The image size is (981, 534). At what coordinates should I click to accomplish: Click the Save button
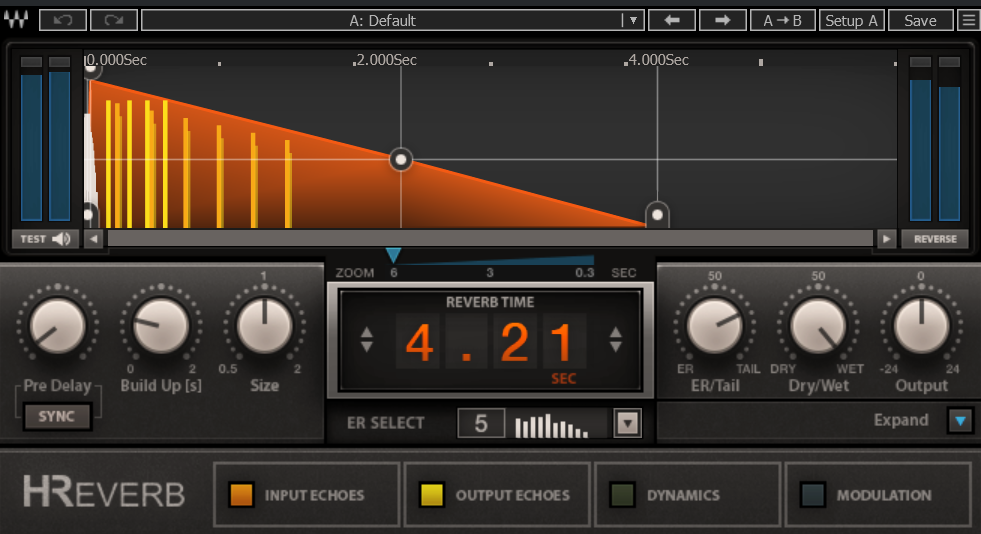point(920,20)
